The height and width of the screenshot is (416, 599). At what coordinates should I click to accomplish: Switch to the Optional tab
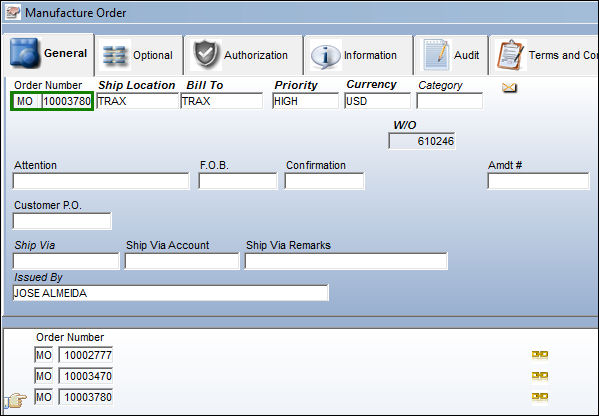[x=139, y=56]
